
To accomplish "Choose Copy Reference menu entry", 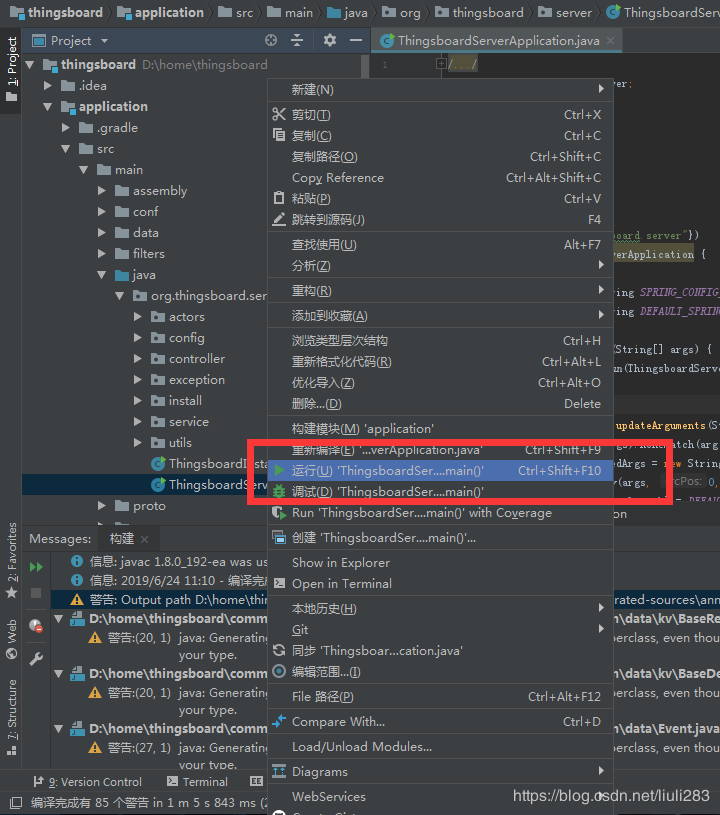I will pos(440,178).
